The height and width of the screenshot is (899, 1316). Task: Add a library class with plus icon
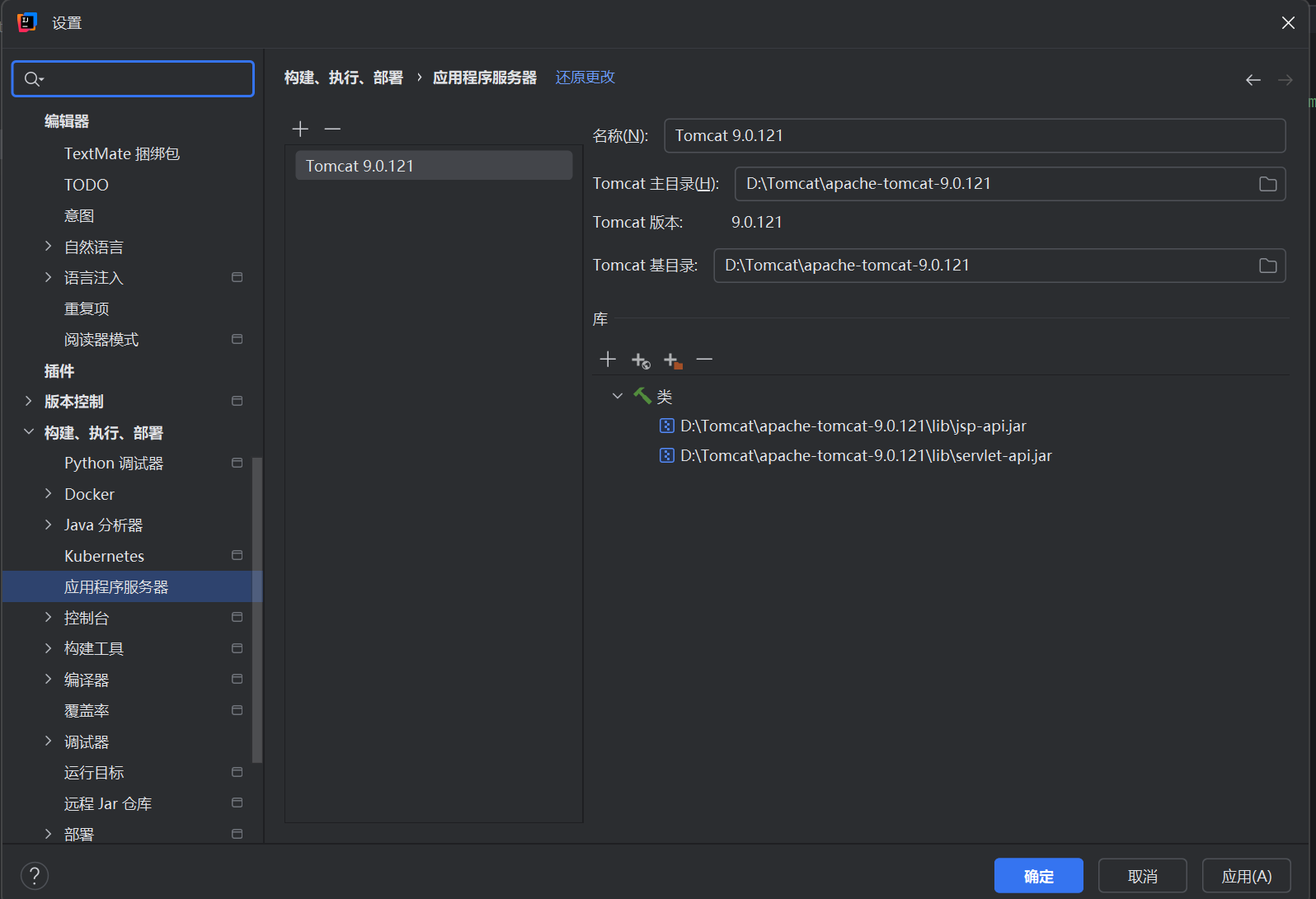coord(608,360)
